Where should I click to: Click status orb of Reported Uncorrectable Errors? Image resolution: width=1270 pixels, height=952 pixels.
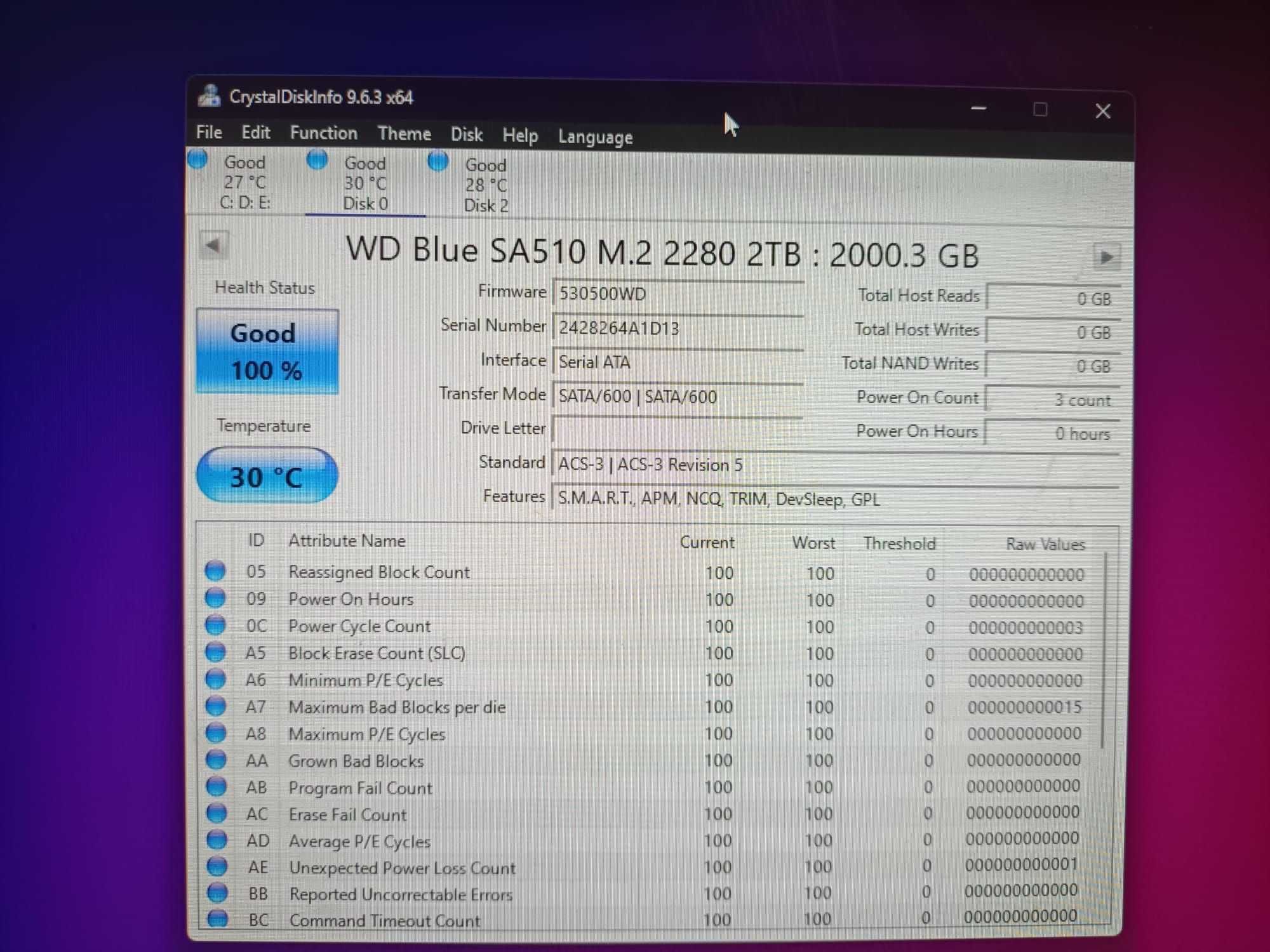coord(217,893)
